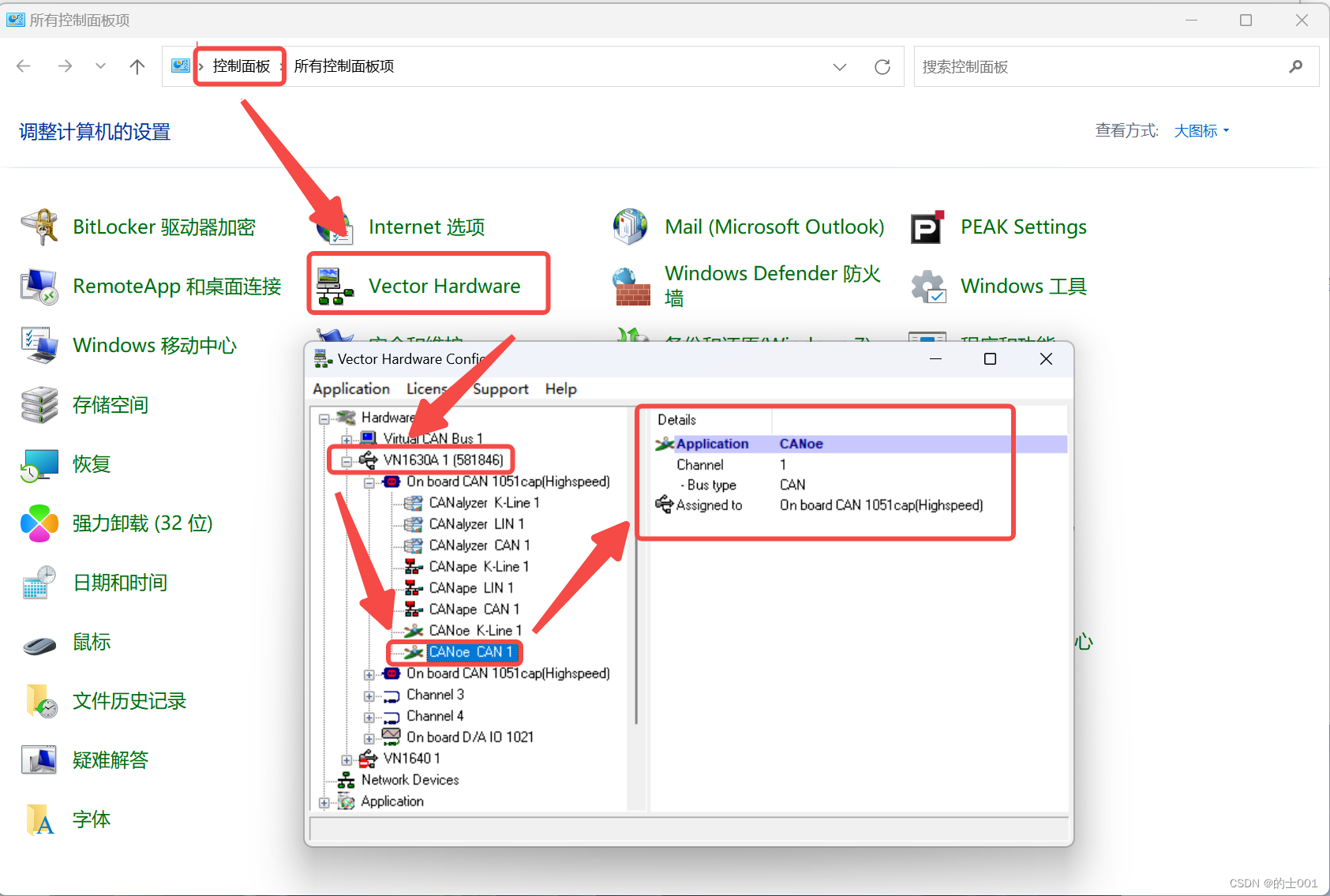Viewport: 1330px width, 896px height.
Task: Select CANalyzer LIN 1 entry
Action: pos(477,524)
